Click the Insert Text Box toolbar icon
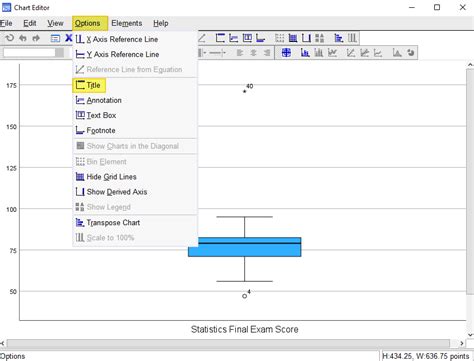Image resolution: width=474 pixels, height=361 pixels. click(247, 38)
